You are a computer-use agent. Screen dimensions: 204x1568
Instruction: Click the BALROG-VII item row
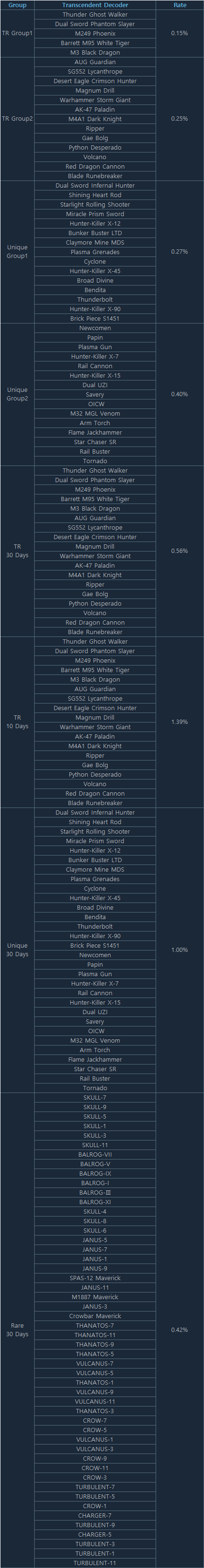click(95, 1154)
